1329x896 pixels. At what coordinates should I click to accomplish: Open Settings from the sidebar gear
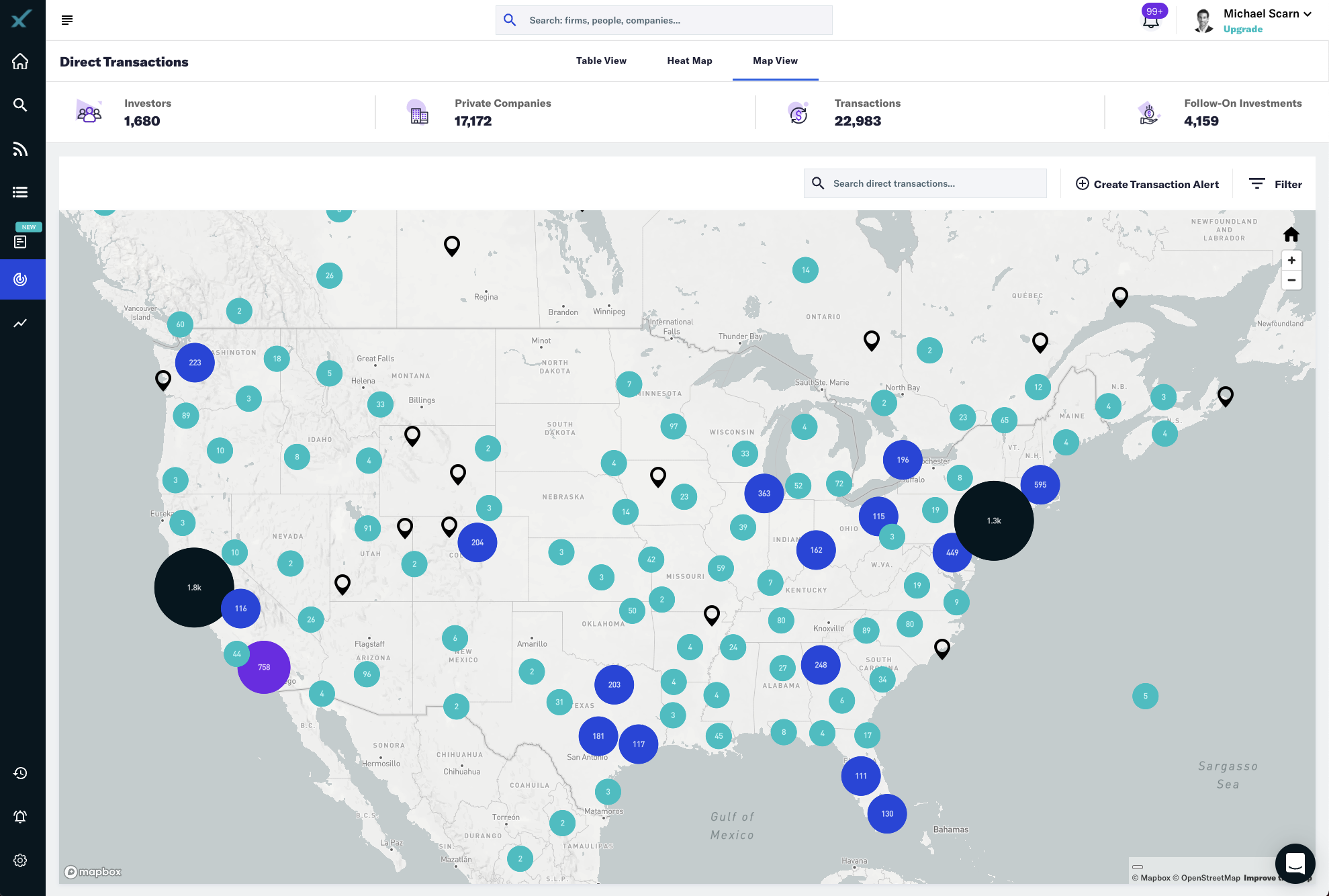pyautogui.click(x=20, y=860)
